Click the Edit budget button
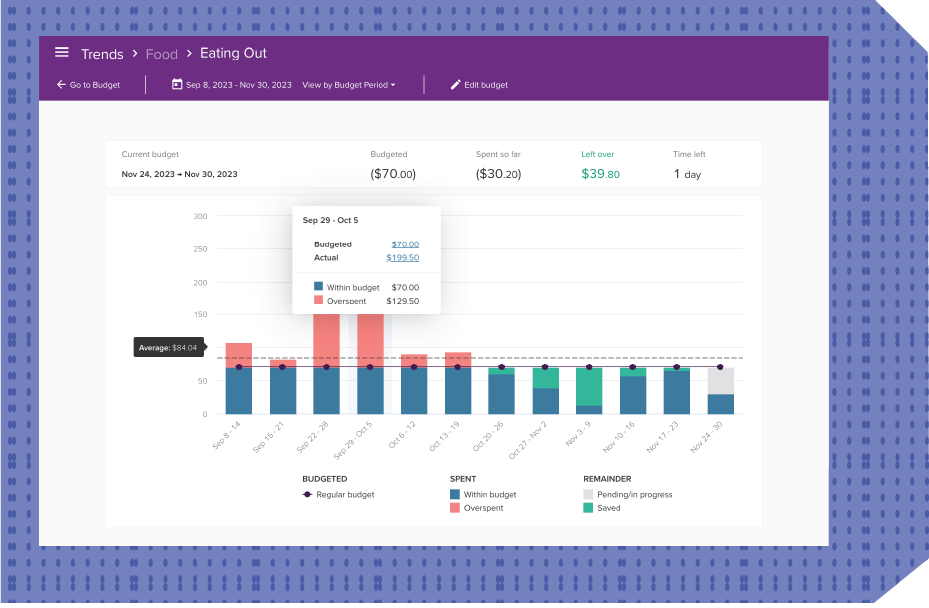 [x=486, y=85]
